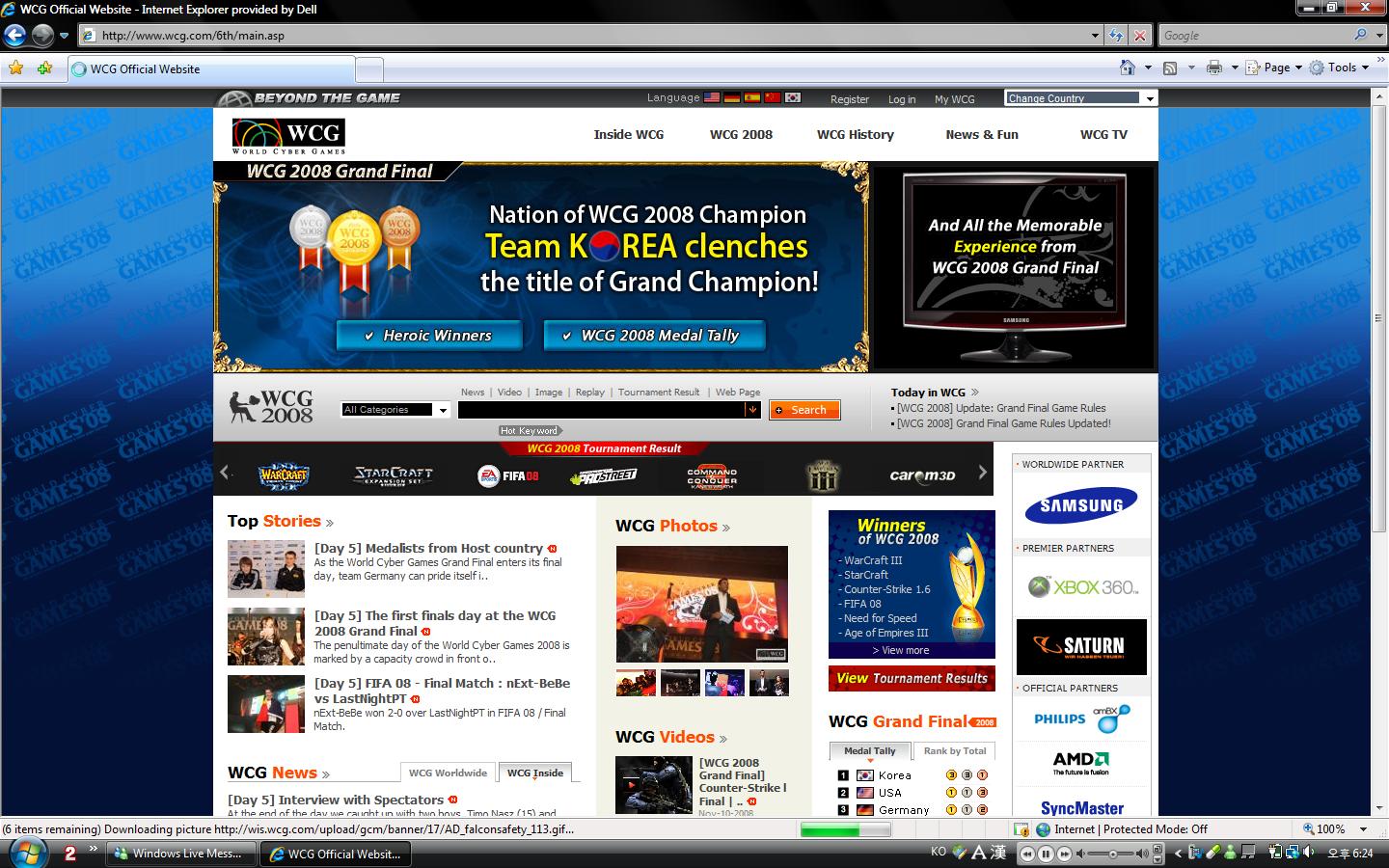Stop loading with the red X icon
Viewport: 1389px width, 868px height.
click(x=1140, y=36)
